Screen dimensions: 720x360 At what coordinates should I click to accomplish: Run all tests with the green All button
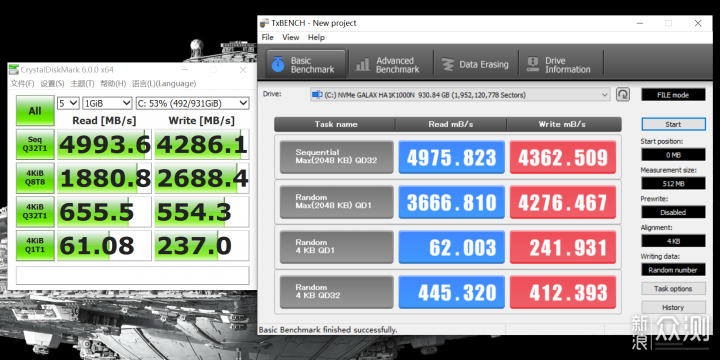tap(35, 111)
